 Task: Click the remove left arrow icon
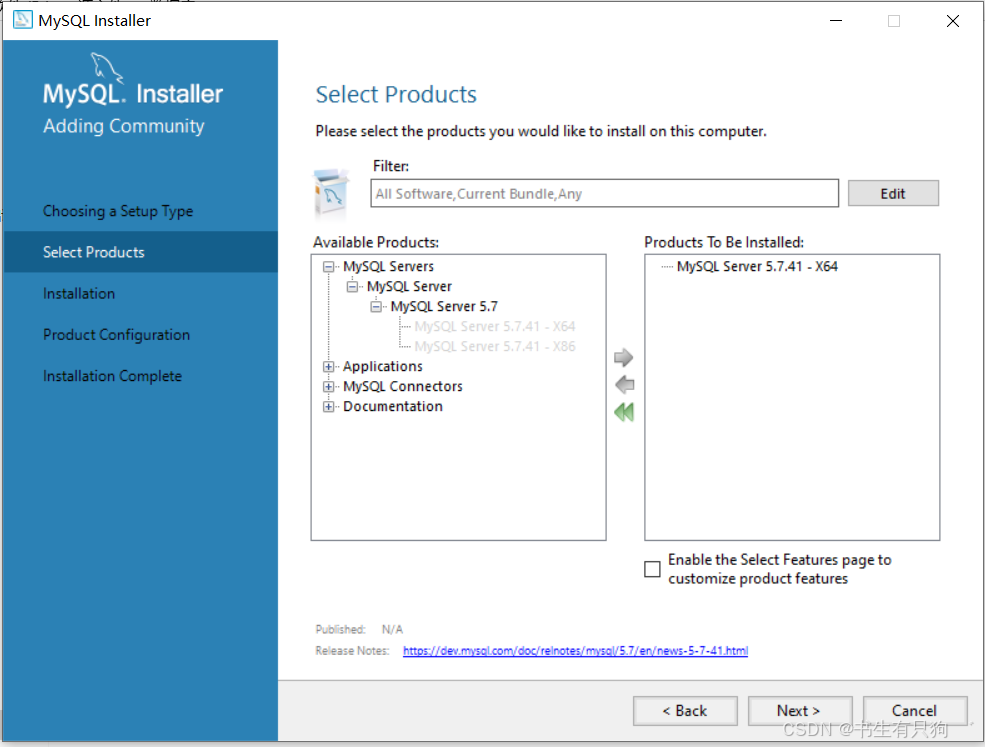tap(624, 384)
